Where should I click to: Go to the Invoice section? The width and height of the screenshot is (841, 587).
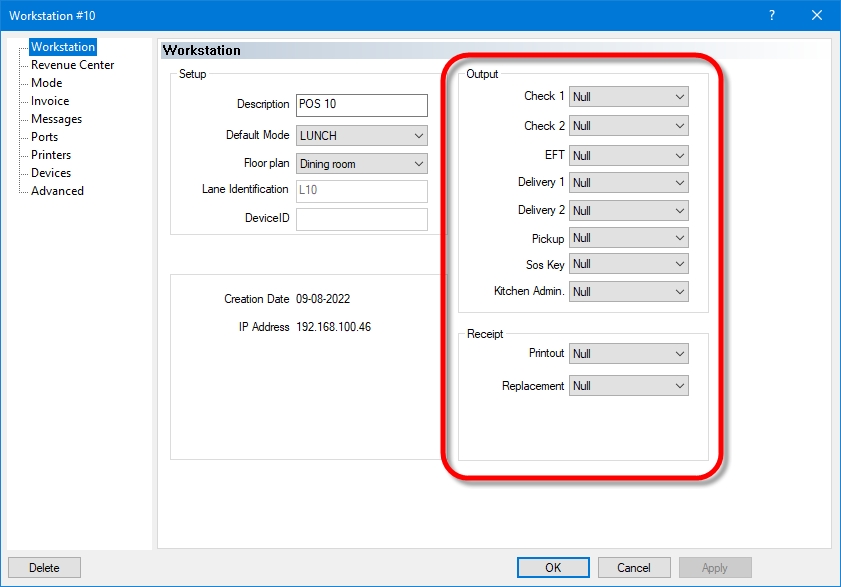[50, 101]
